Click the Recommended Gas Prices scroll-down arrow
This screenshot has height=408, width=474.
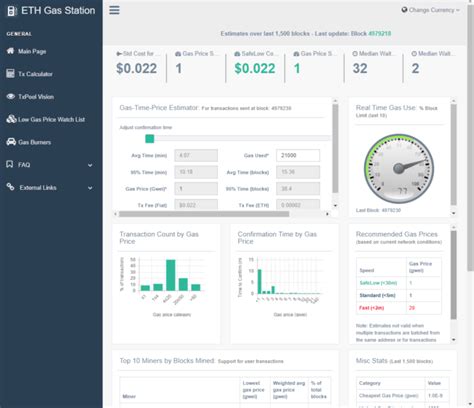[454, 340]
